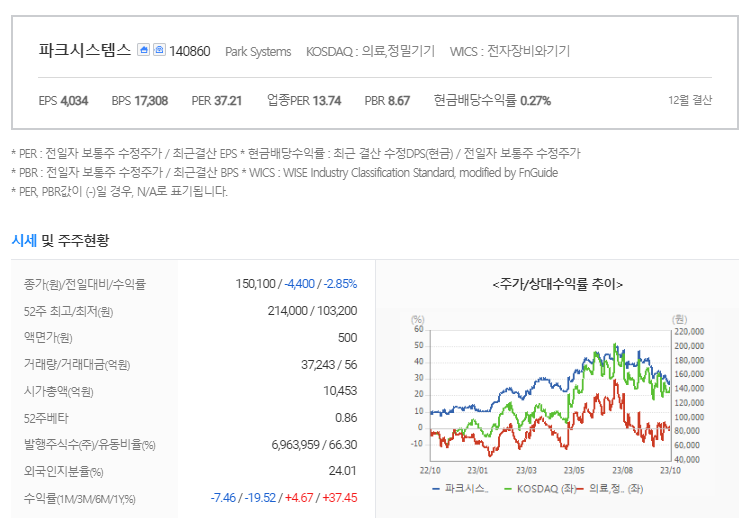Select the KOSDAQ : 의료,정밀기기 classification text

370,51
